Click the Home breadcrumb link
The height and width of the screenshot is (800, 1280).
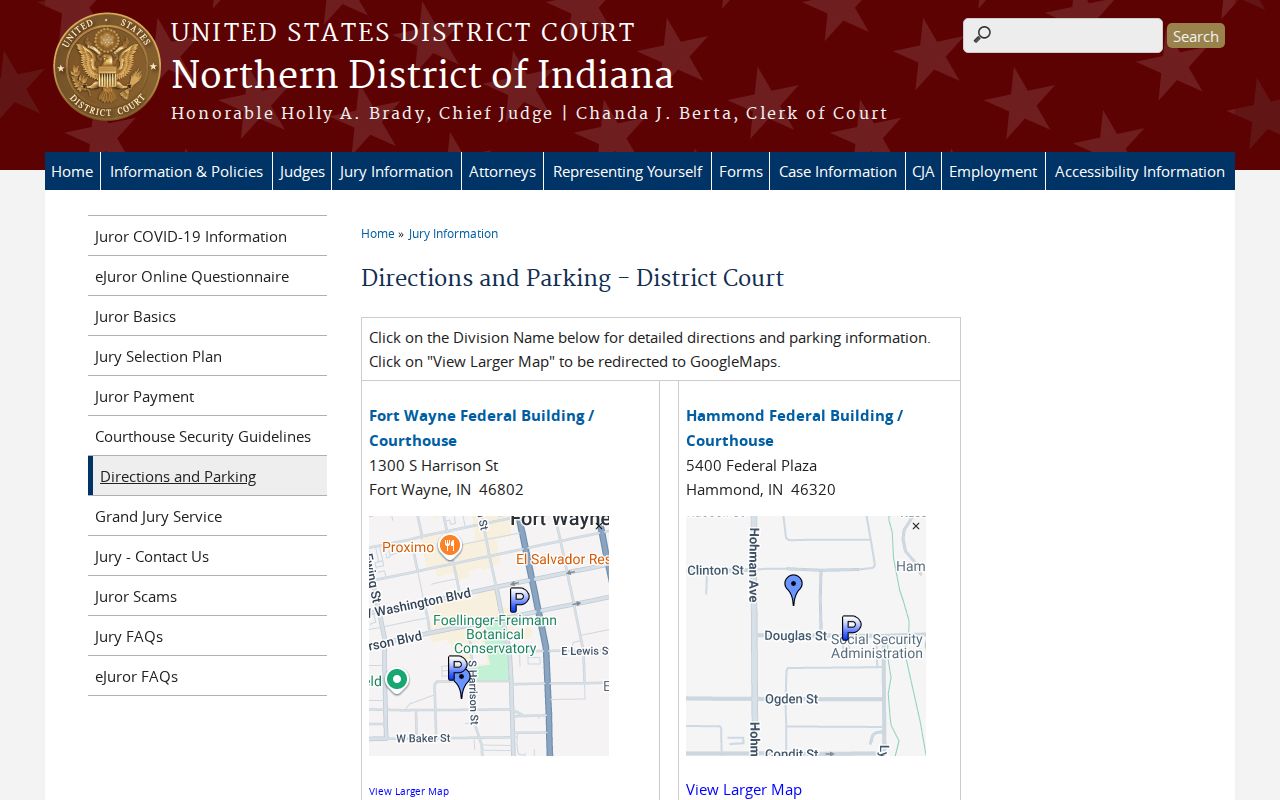pos(378,233)
